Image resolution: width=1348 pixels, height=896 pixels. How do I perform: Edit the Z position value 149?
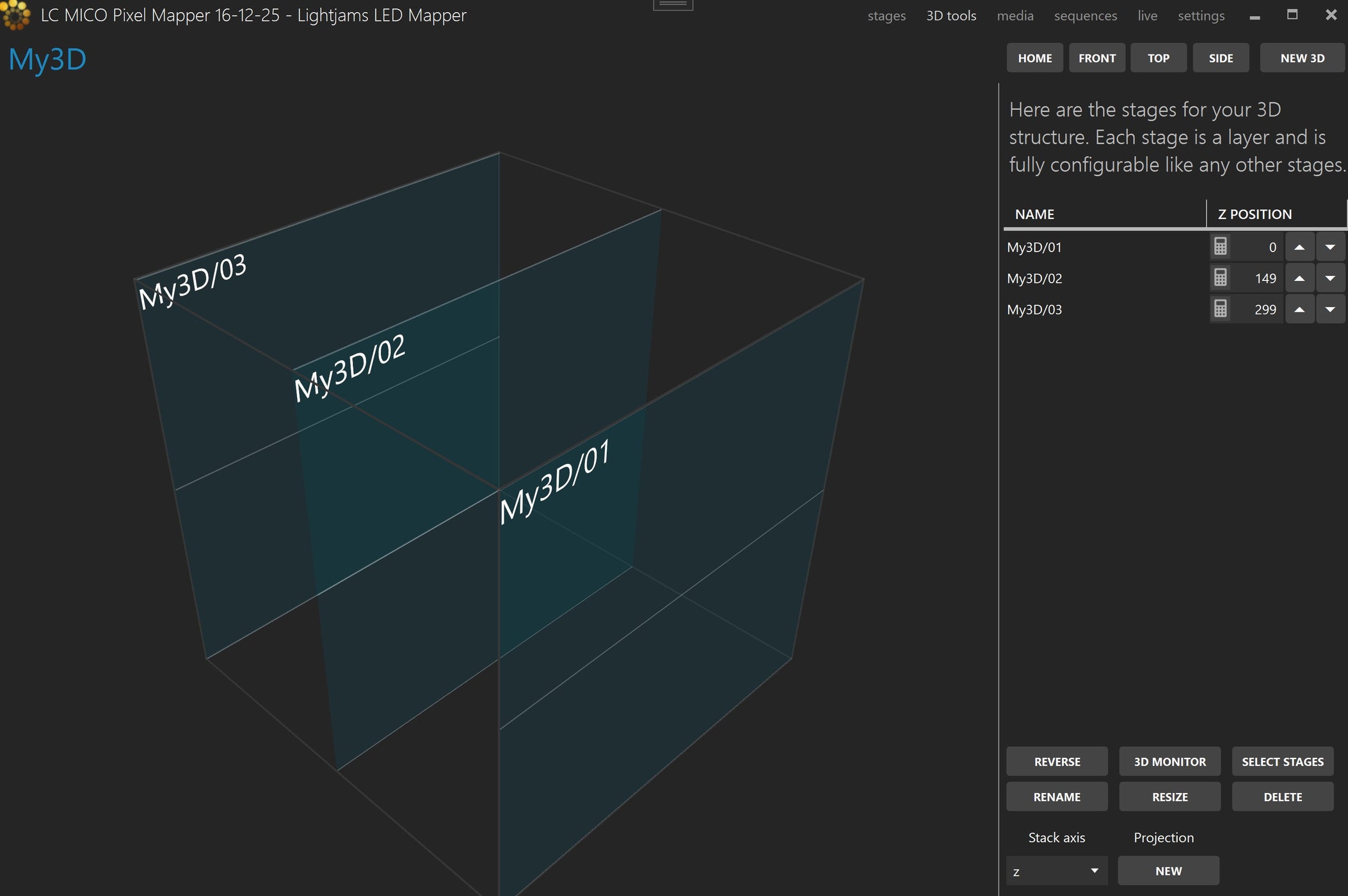tap(1258, 278)
